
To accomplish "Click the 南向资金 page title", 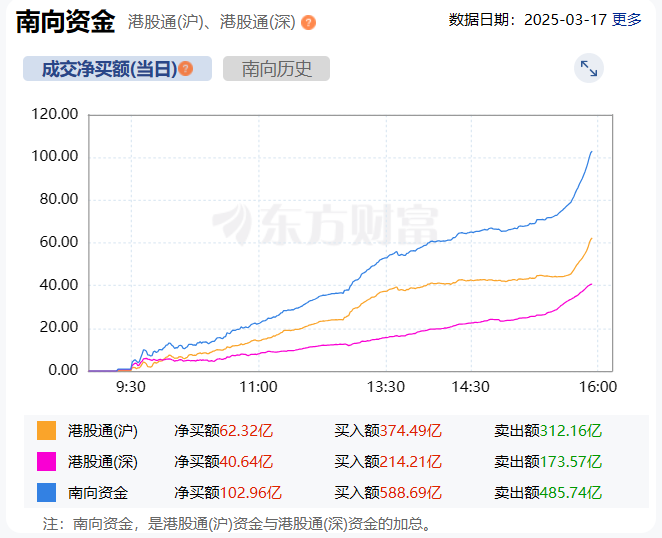I will pyautogui.click(x=65, y=21).
